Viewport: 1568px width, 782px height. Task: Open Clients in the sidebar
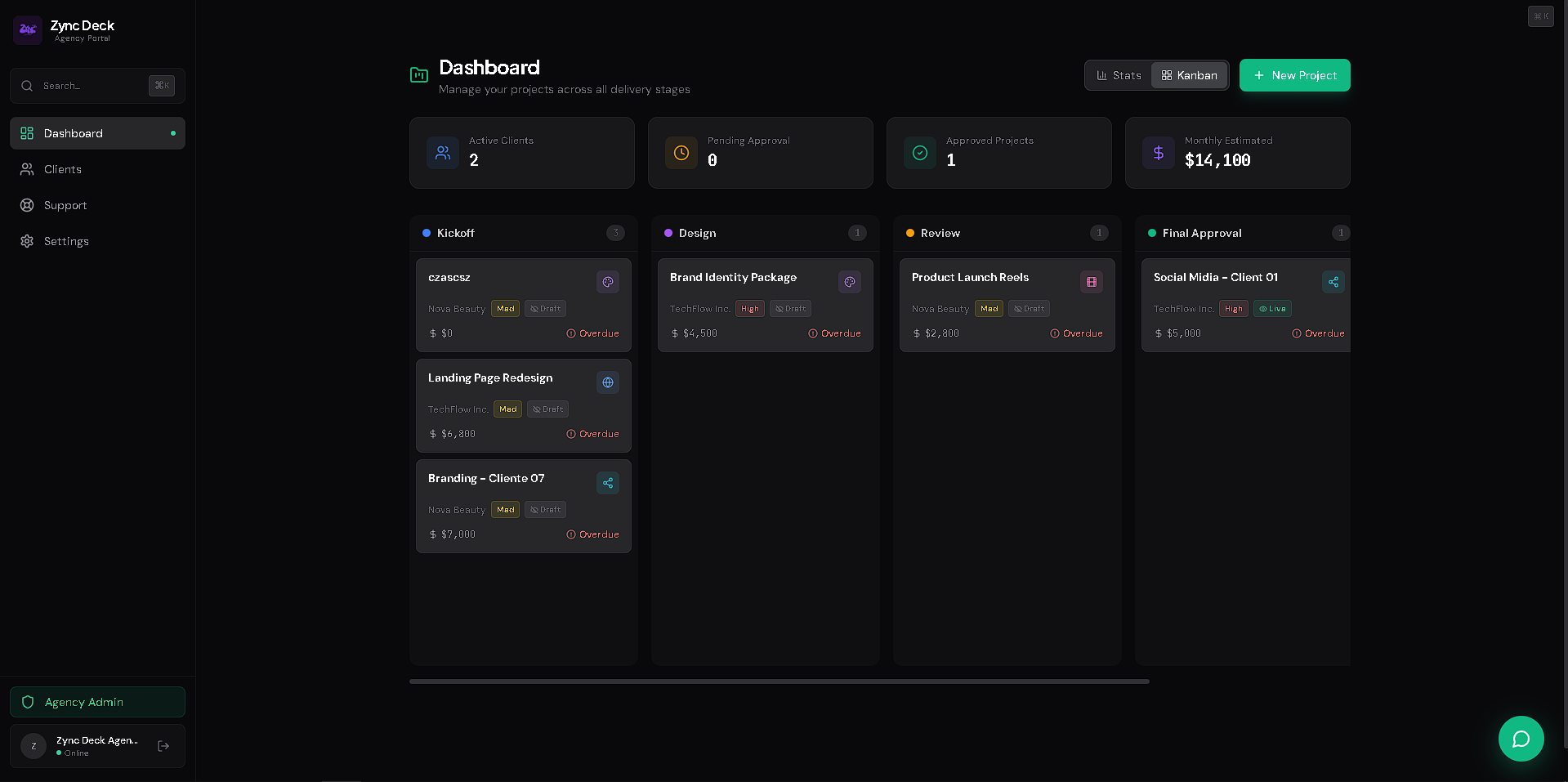pyautogui.click(x=97, y=169)
